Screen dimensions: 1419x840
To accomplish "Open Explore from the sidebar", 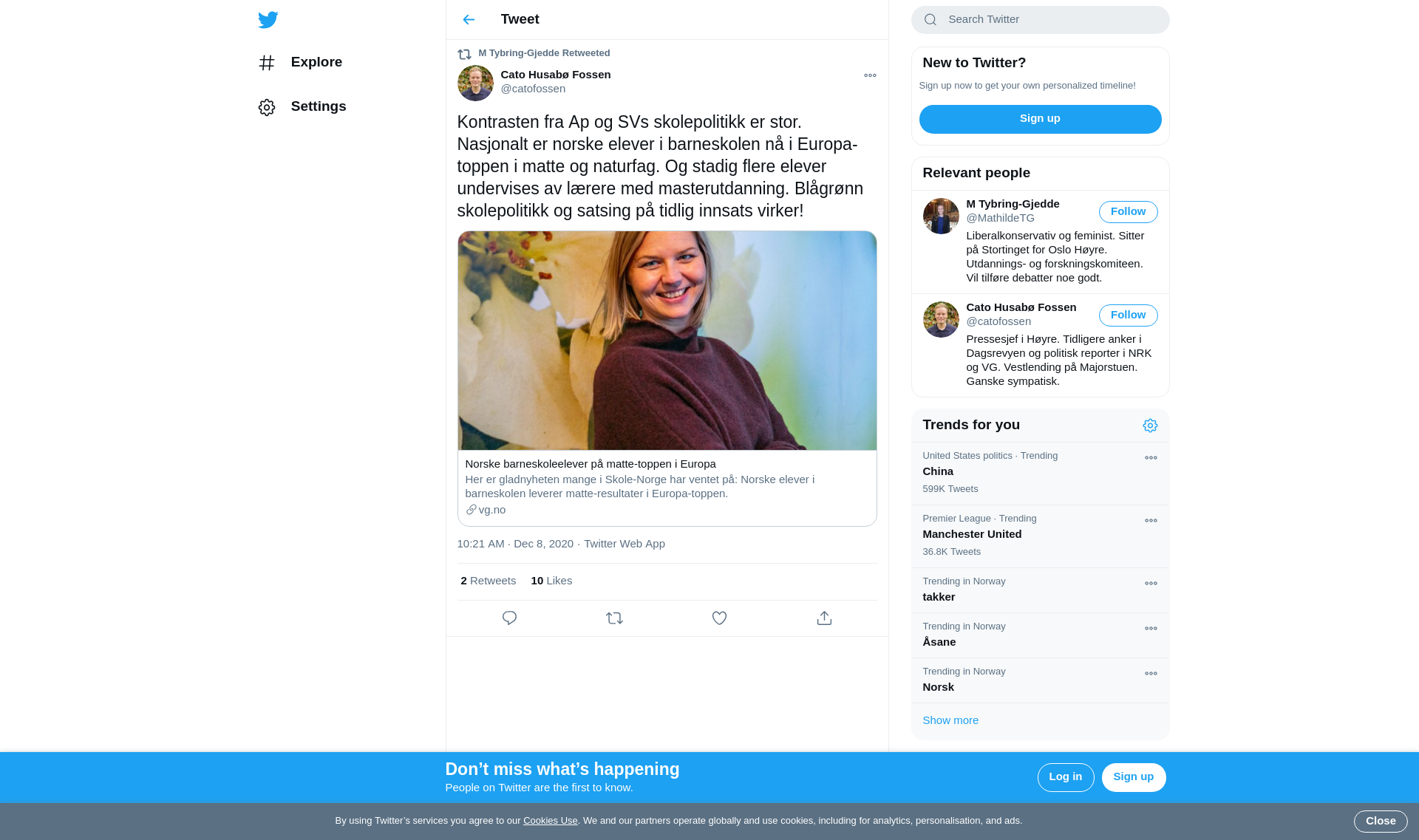I will tap(300, 63).
